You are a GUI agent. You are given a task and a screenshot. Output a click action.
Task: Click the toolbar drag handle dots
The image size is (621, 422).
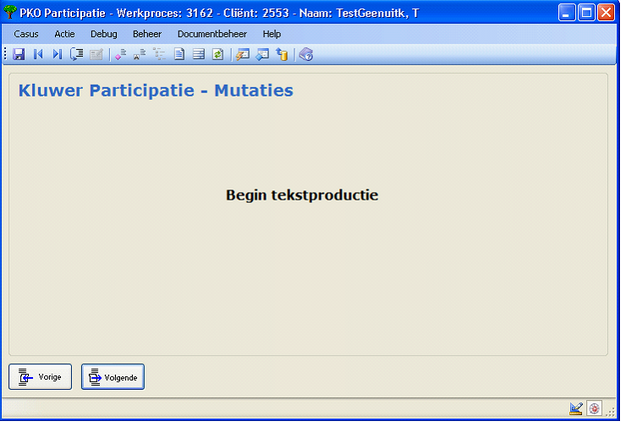5,54
